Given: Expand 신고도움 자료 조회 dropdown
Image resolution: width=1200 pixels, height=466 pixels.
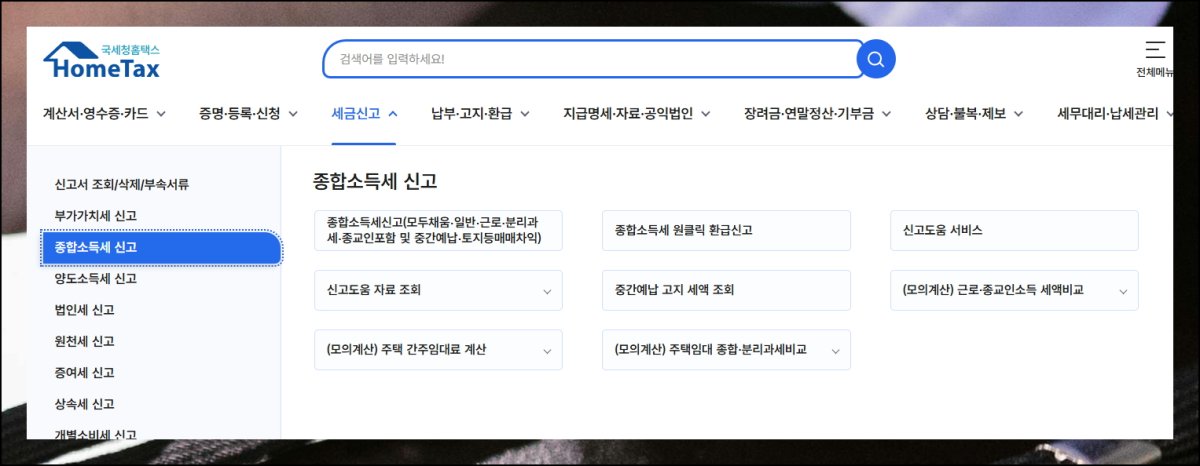Looking at the screenshot, I should click(x=438, y=290).
